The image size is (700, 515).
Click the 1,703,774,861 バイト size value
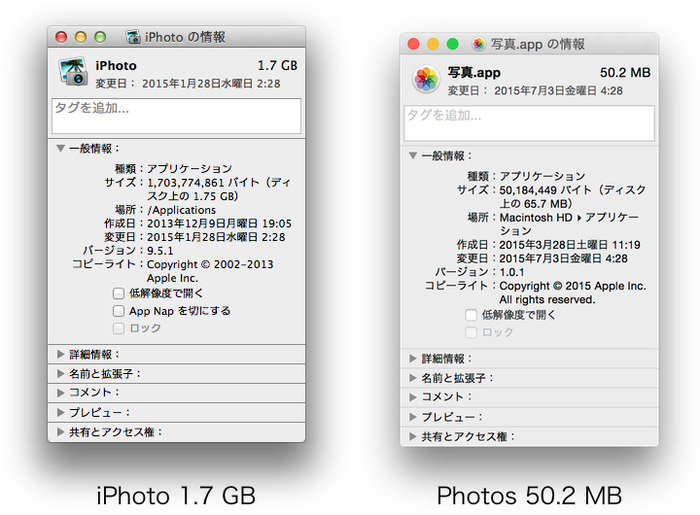[x=219, y=189]
